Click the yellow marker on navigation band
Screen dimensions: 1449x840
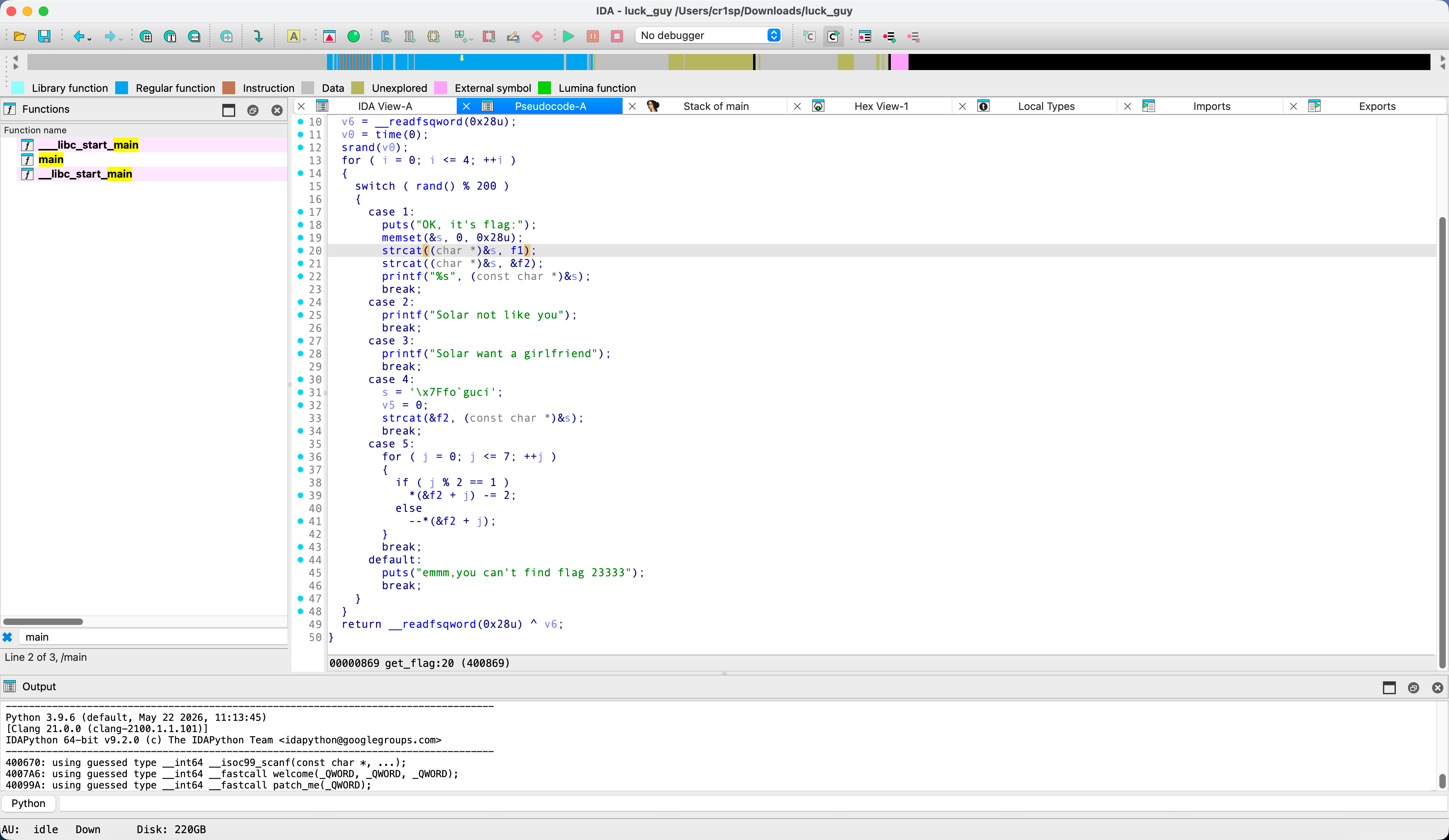tap(462, 58)
